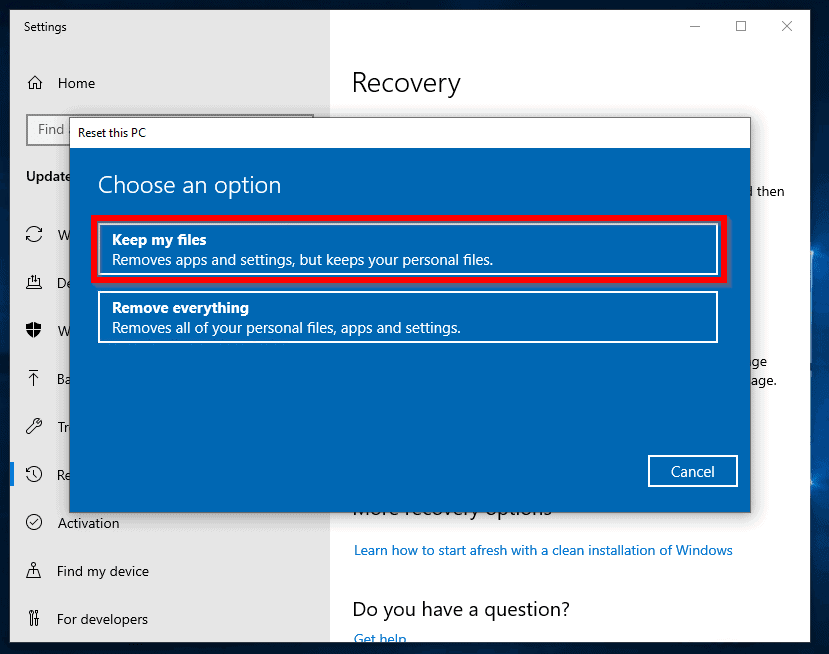Click the Get help link
Viewport: 829px width, 654px height.
coord(380,638)
